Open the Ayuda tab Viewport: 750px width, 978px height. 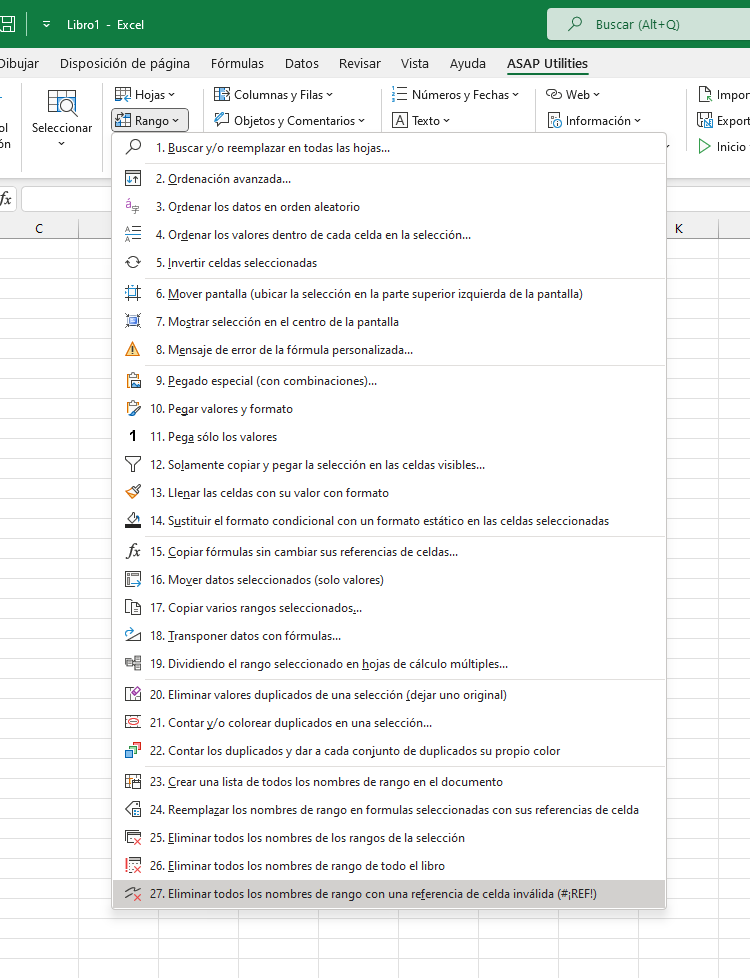tap(467, 64)
